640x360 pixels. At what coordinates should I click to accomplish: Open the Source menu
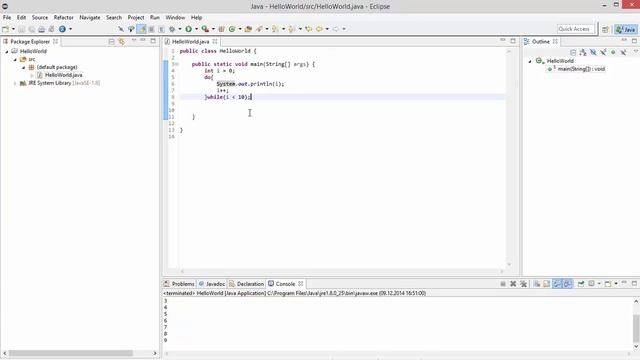[40, 18]
